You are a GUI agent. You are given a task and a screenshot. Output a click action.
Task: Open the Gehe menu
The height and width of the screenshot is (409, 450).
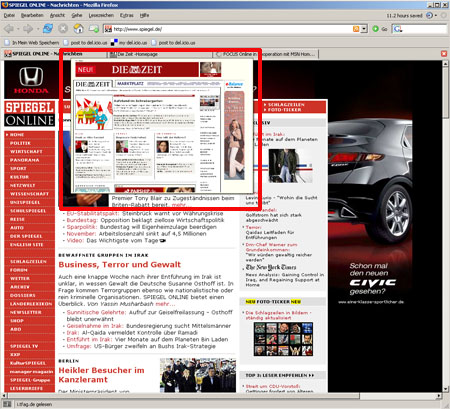click(x=77, y=15)
